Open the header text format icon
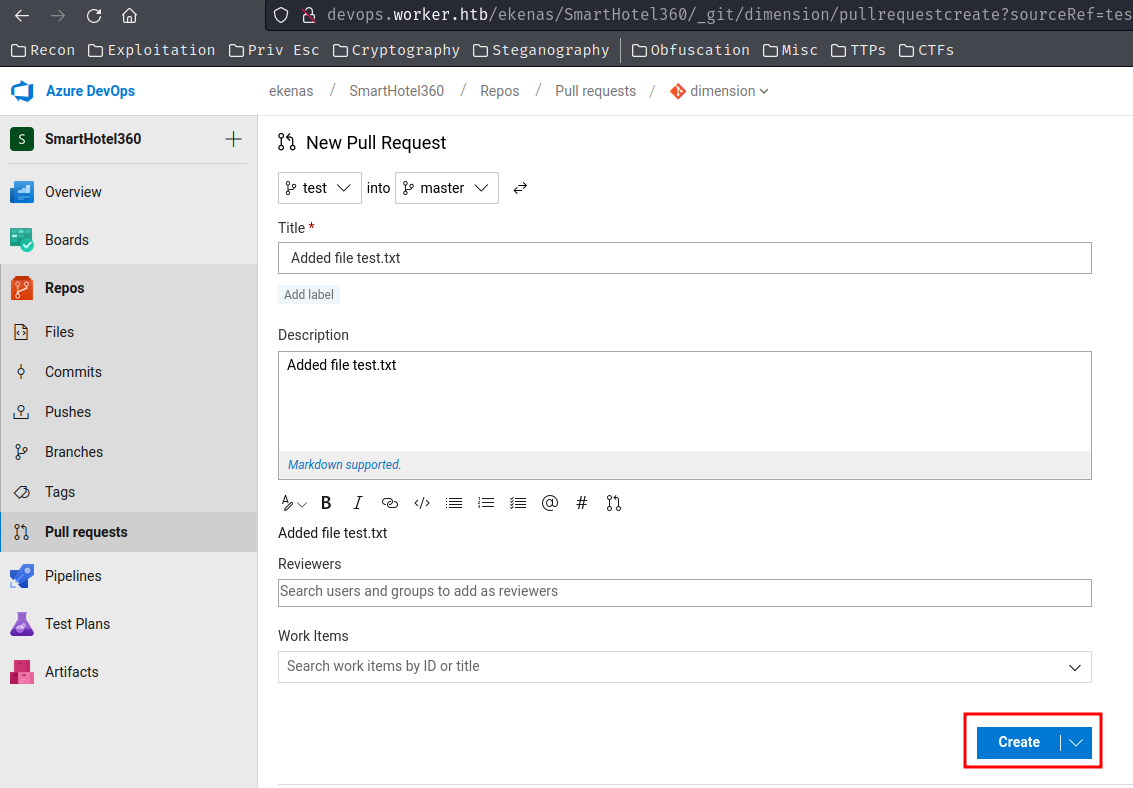 pos(293,503)
